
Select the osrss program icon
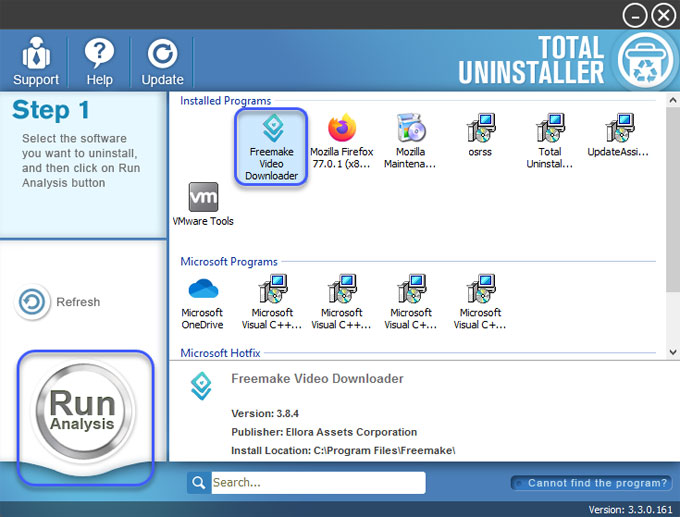(480, 135)
